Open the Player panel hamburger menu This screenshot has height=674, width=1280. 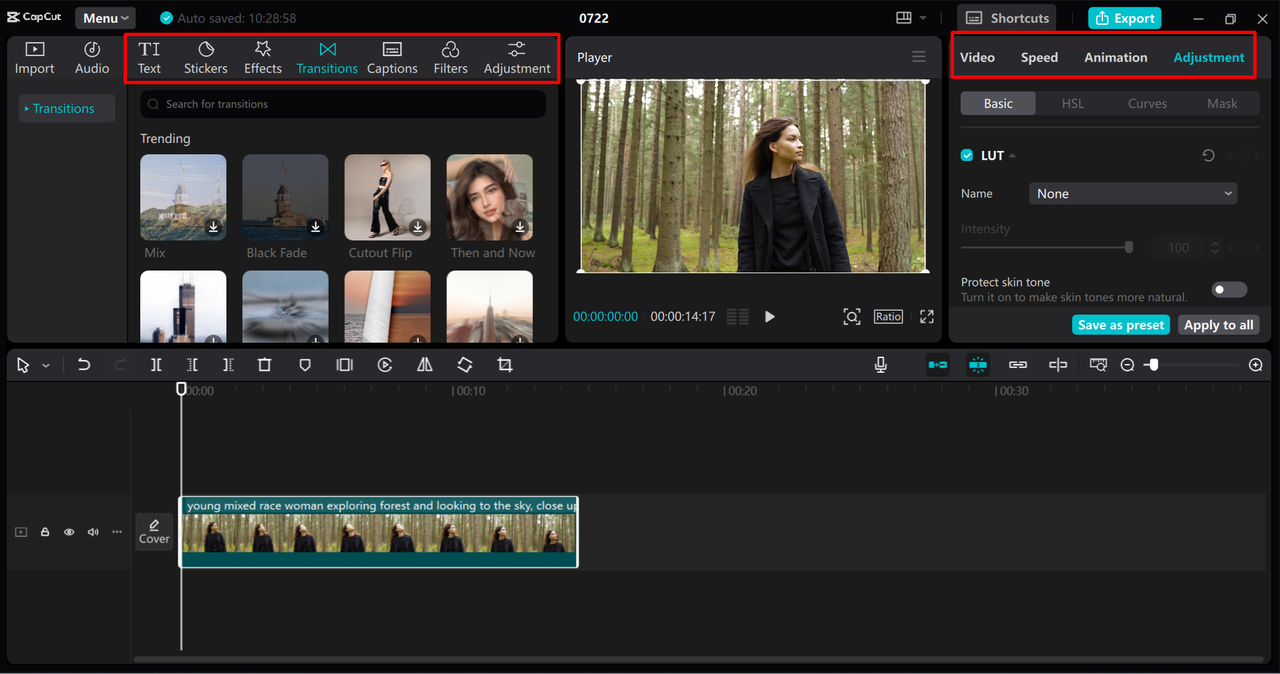[919, 57]
